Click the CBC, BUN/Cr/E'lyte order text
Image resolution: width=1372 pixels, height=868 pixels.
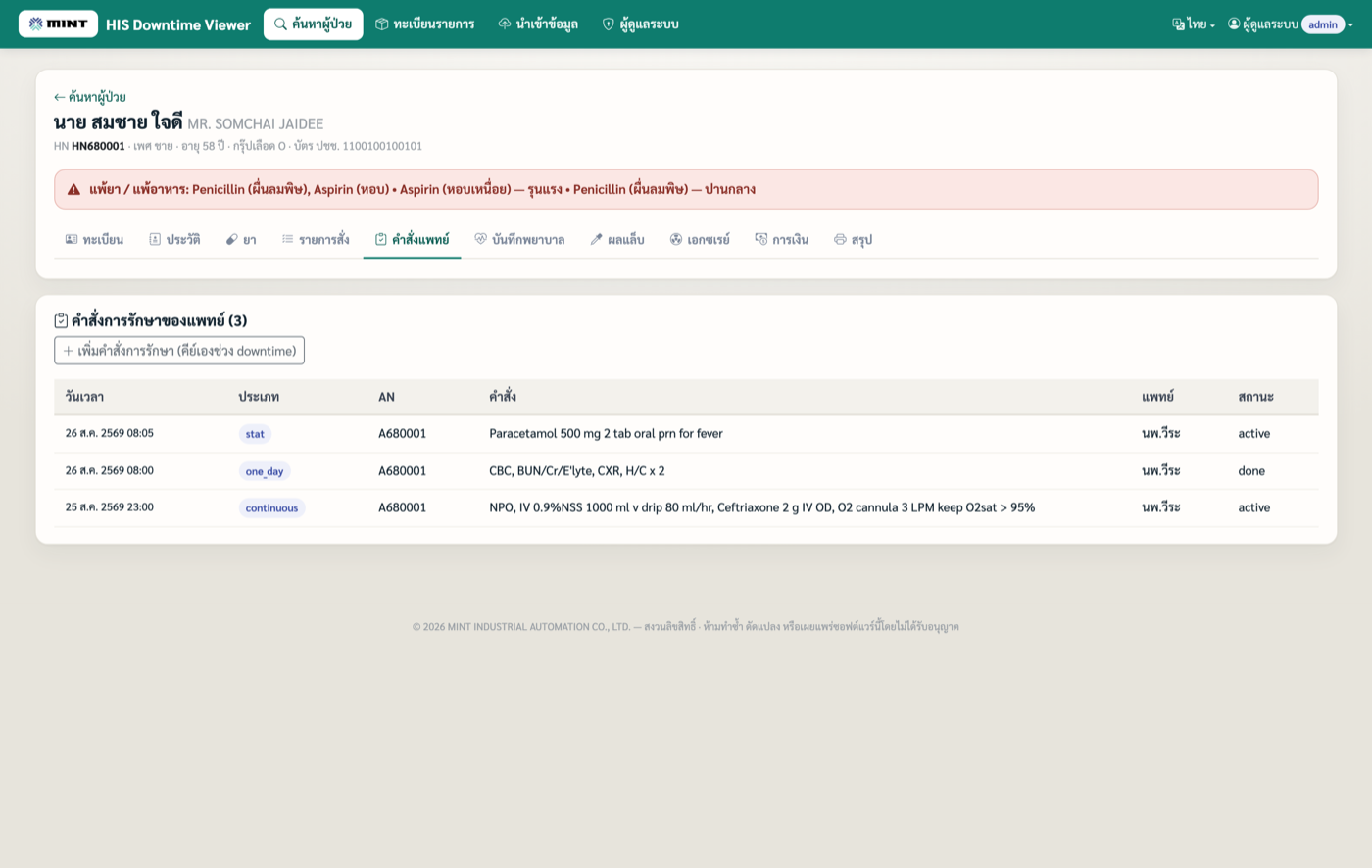(576, 470)
